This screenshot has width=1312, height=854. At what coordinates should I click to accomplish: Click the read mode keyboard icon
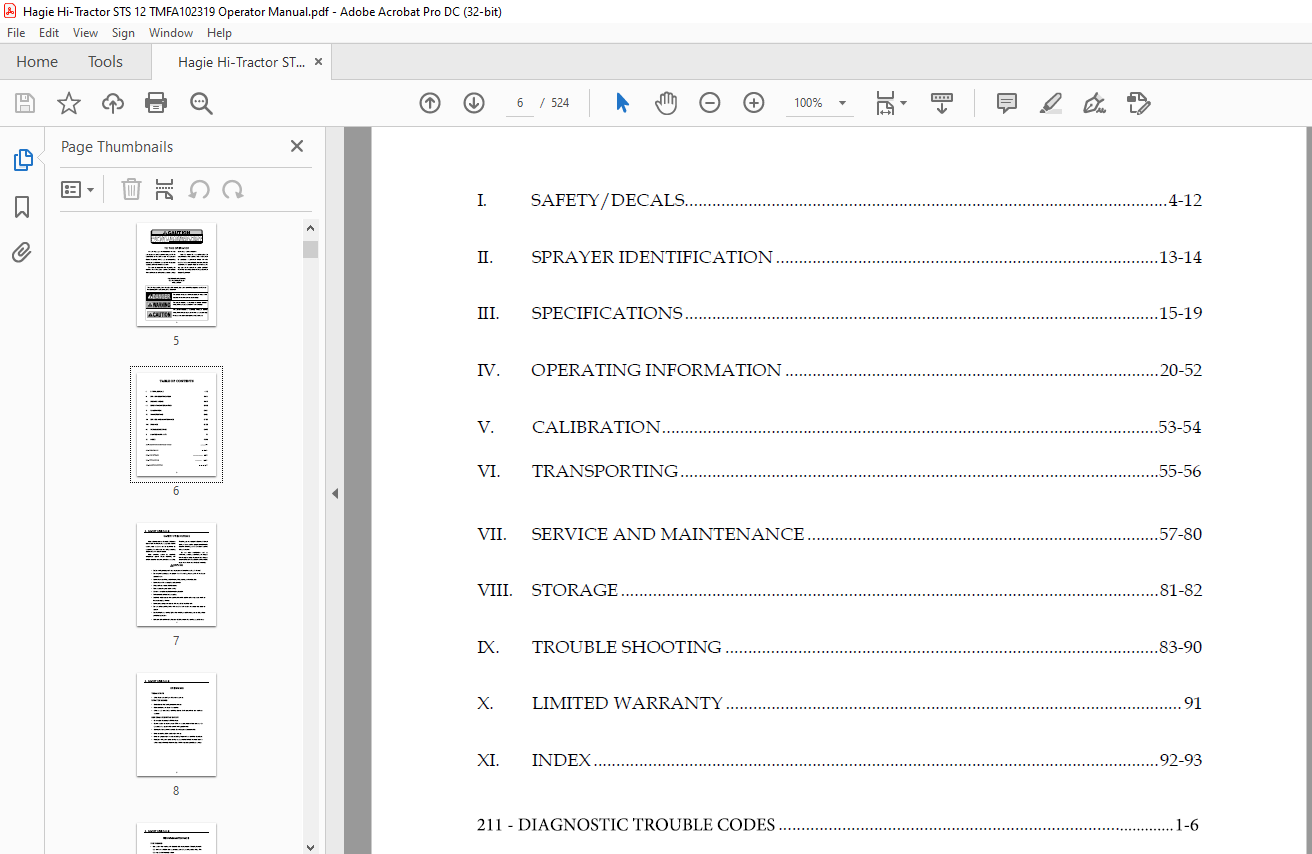point(942,103)
